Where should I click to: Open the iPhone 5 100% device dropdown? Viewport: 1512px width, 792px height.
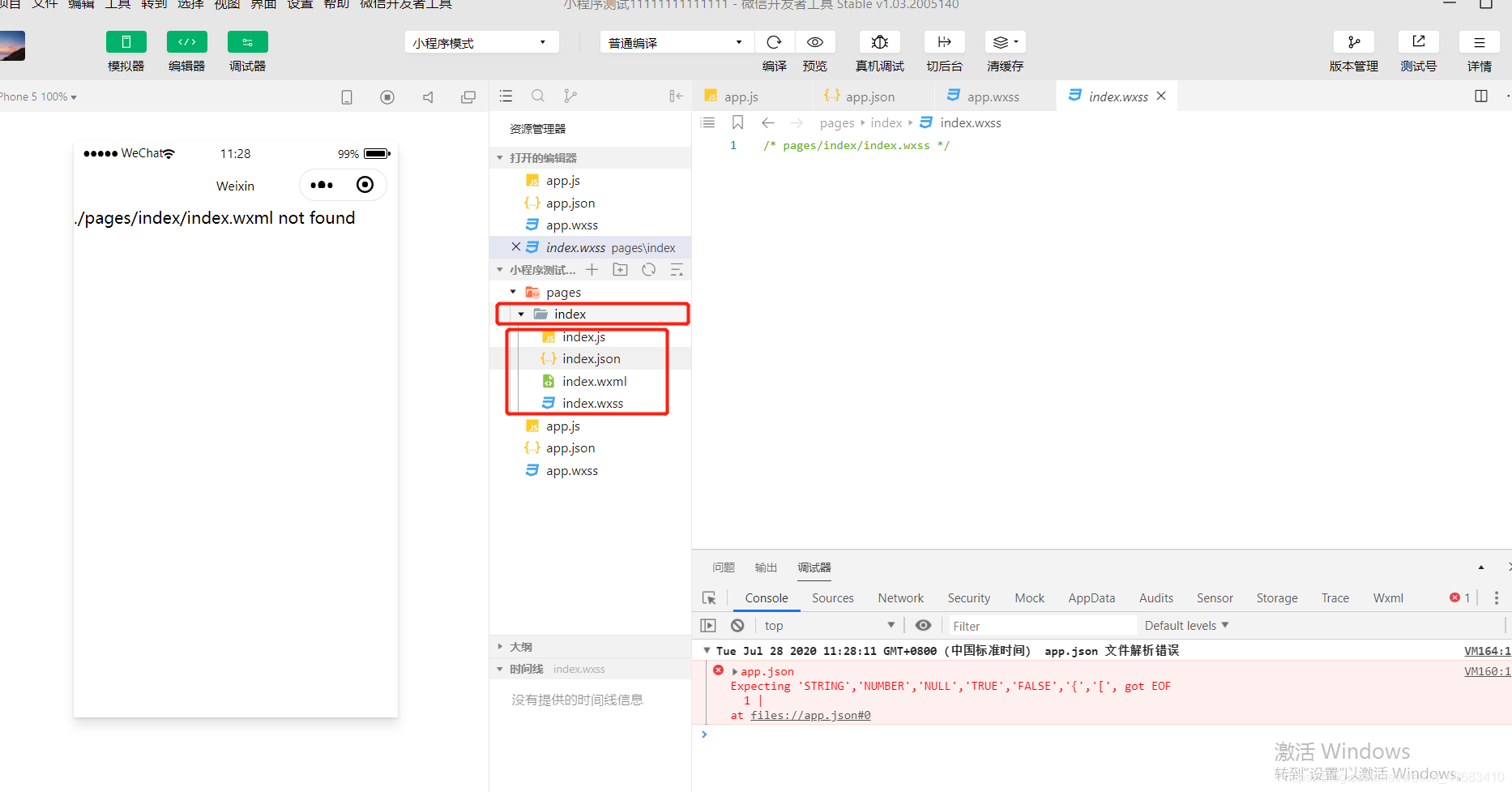click(x=37, y=96)
